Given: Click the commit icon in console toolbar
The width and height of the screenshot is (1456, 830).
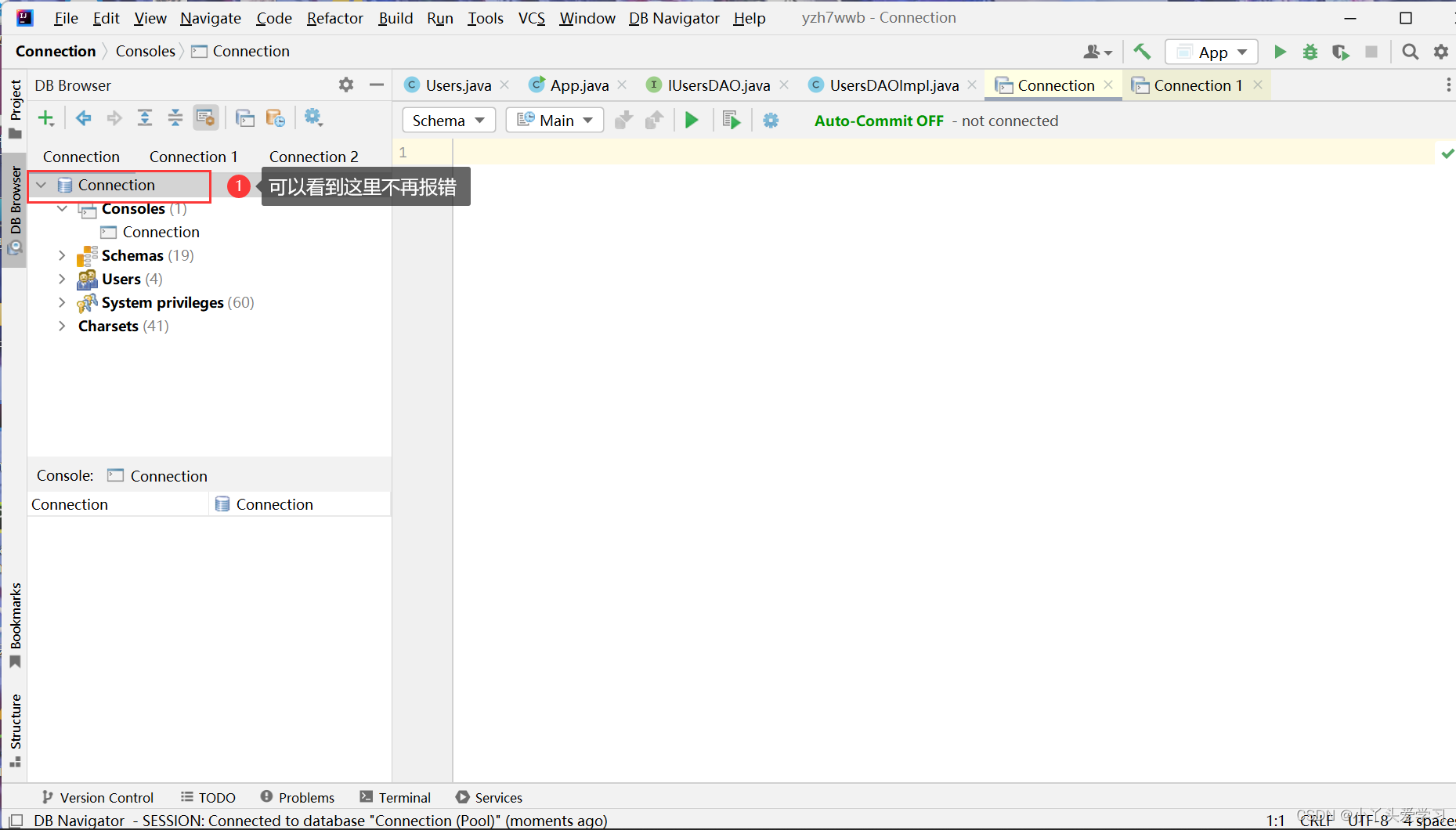Looking at the screenshot, I should (623, 121).
